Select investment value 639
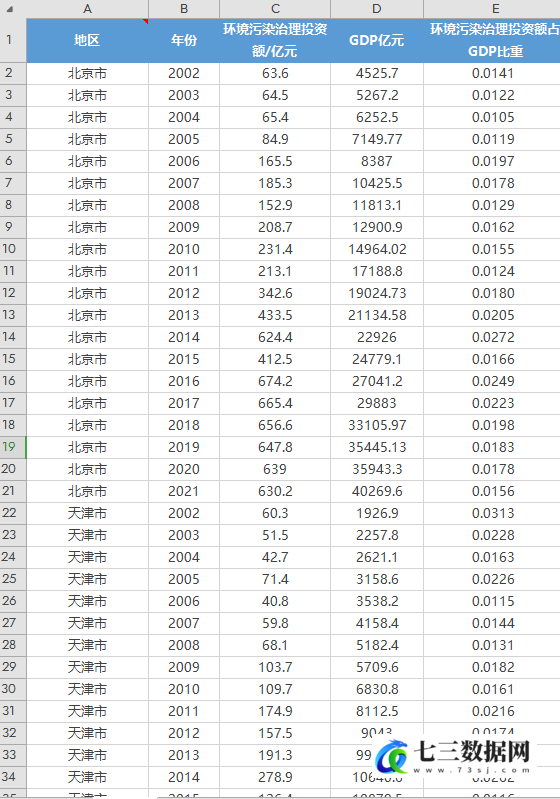The image size is (560, 799). (x=275, y=469)
